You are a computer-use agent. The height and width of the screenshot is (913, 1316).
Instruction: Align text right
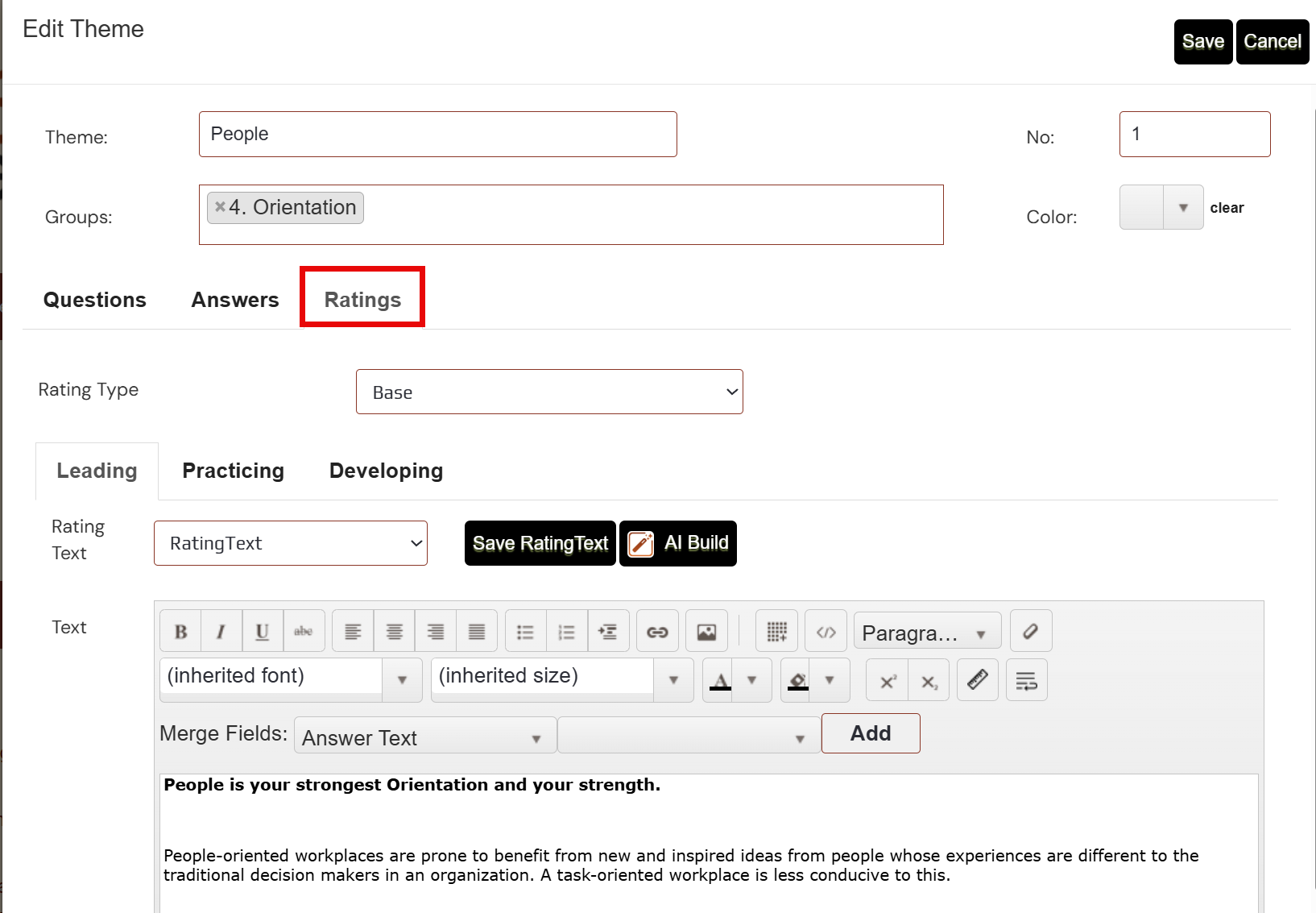[x=436, y=631]
